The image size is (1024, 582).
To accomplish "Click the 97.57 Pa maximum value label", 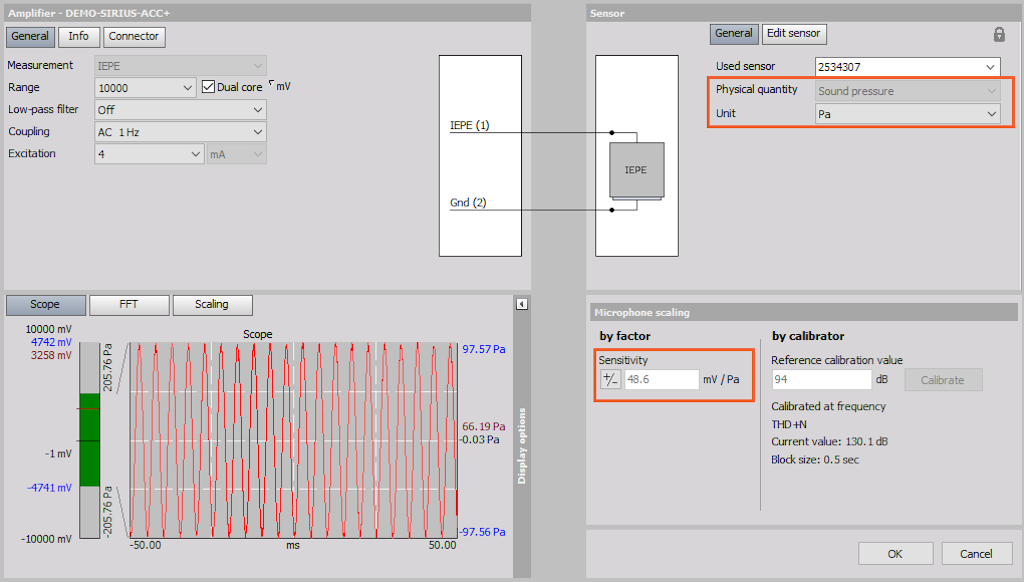I will coord(484,349).
